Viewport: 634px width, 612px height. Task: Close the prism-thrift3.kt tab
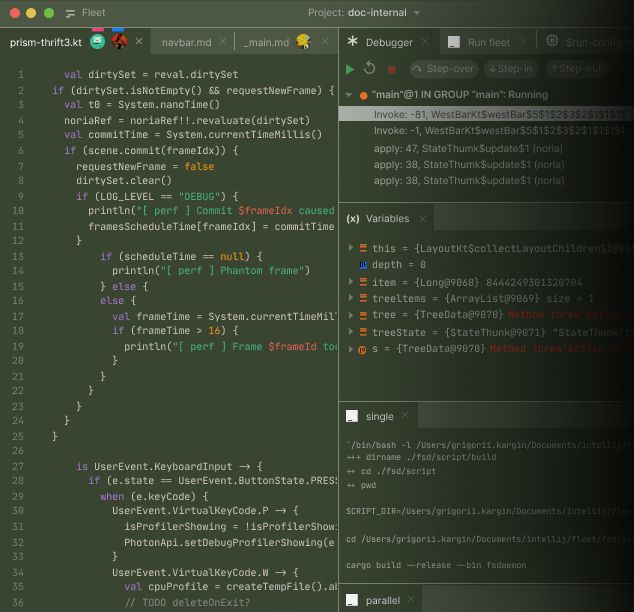(139, 41)
